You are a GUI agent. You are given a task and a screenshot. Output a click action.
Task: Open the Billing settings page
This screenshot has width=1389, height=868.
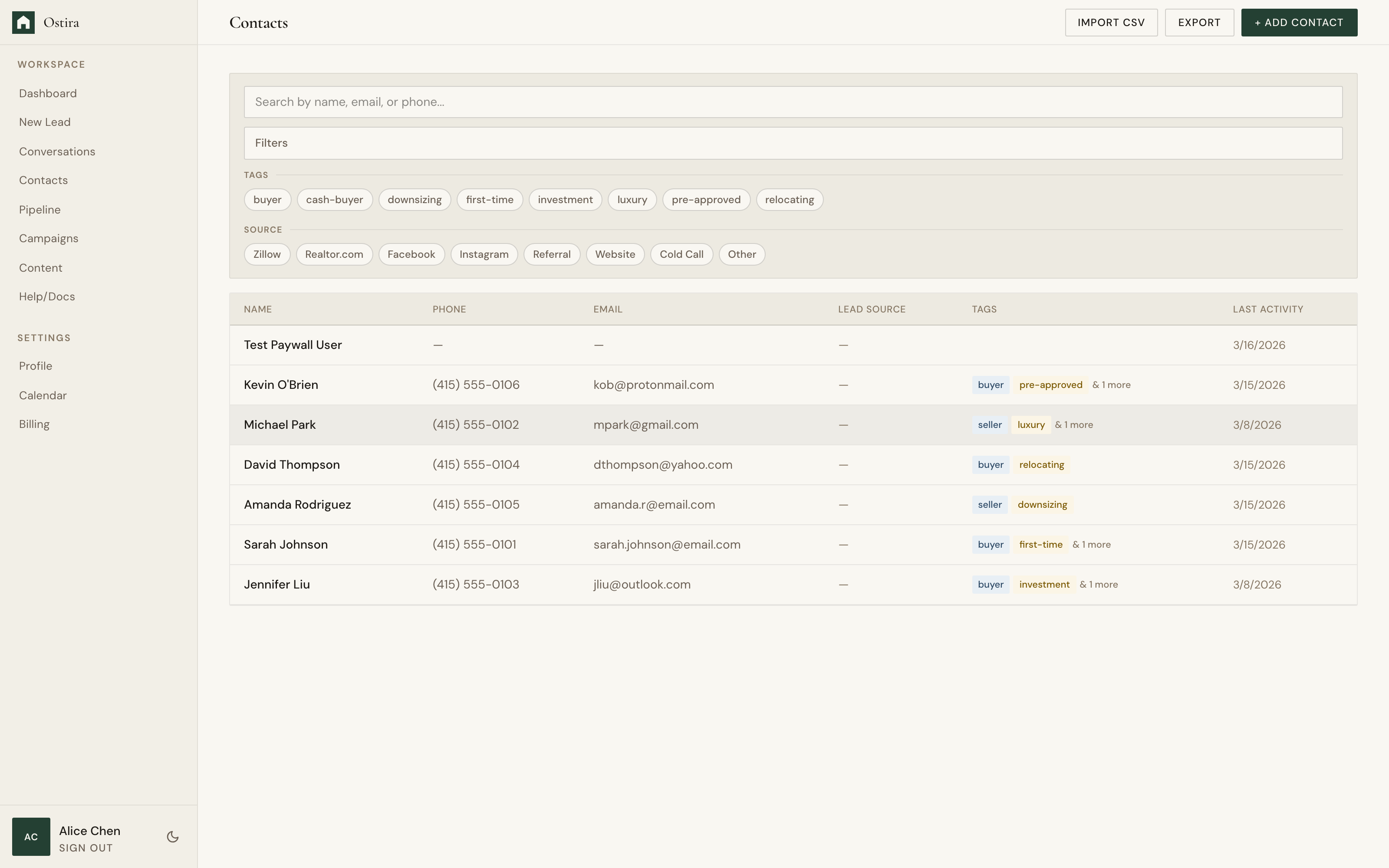(34, 424)
